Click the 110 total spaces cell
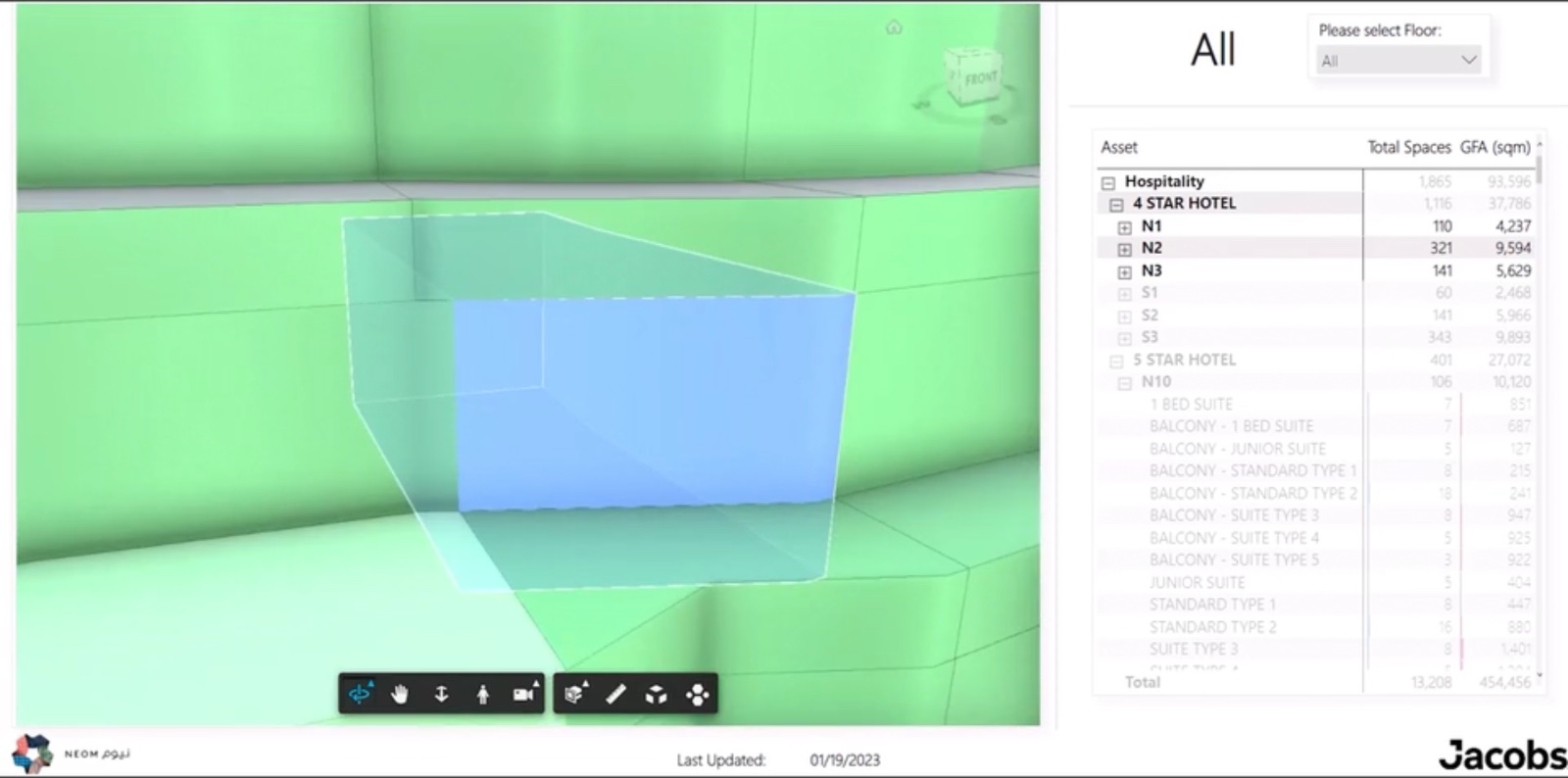This screenshot has width=1568, height=778. 1442,226
